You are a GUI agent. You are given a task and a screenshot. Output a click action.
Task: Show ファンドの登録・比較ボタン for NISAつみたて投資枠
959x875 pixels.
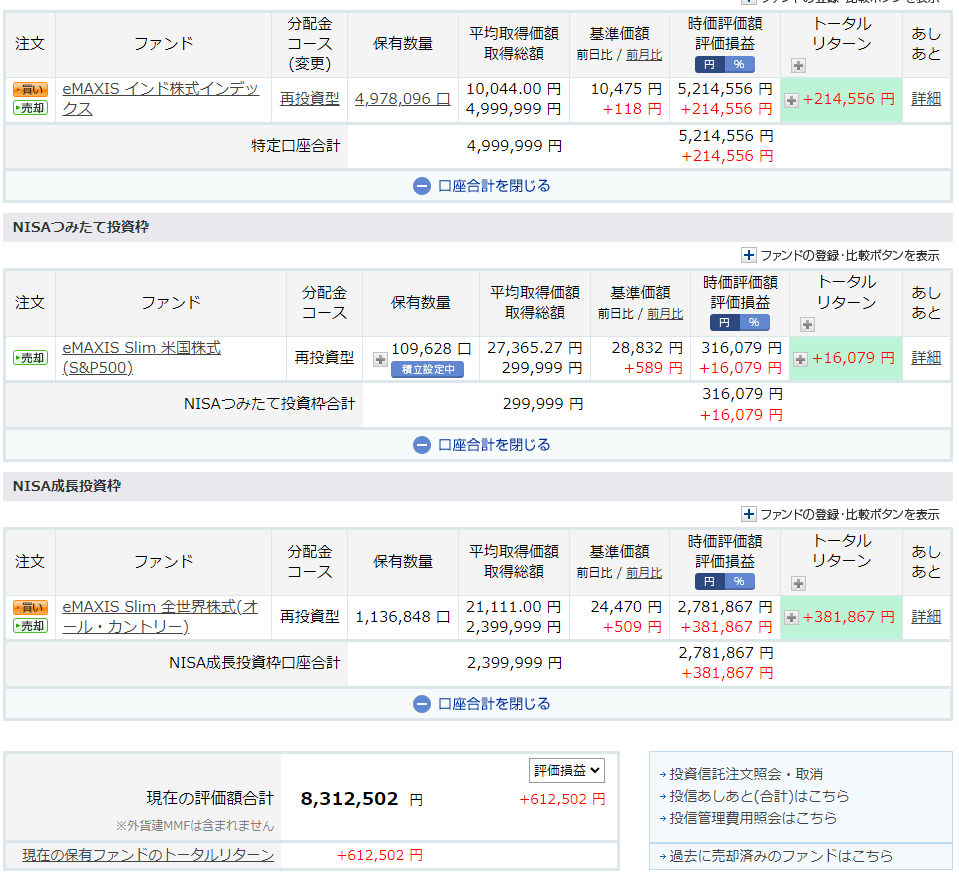[x=840, y=256]
